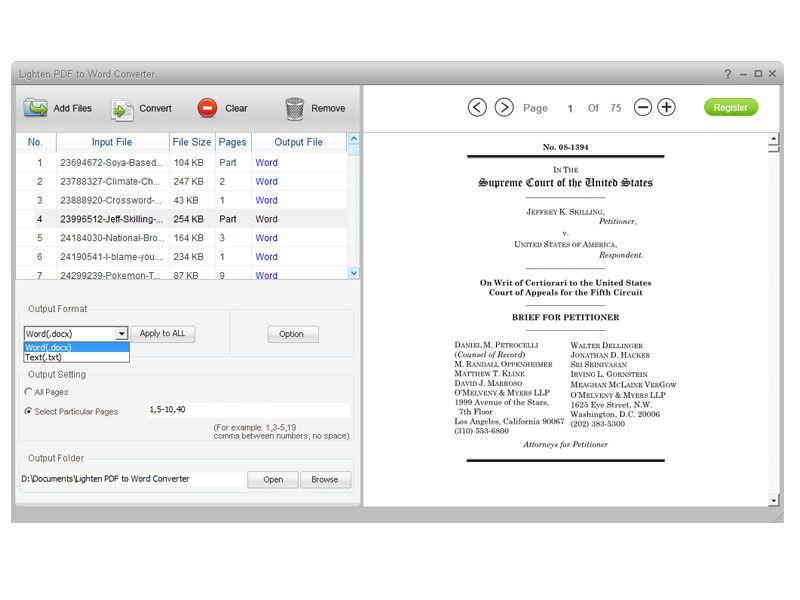Viewport: 800px width, 600px height.
Task: Zoom out with the minus icon
Action: (643, 107)
